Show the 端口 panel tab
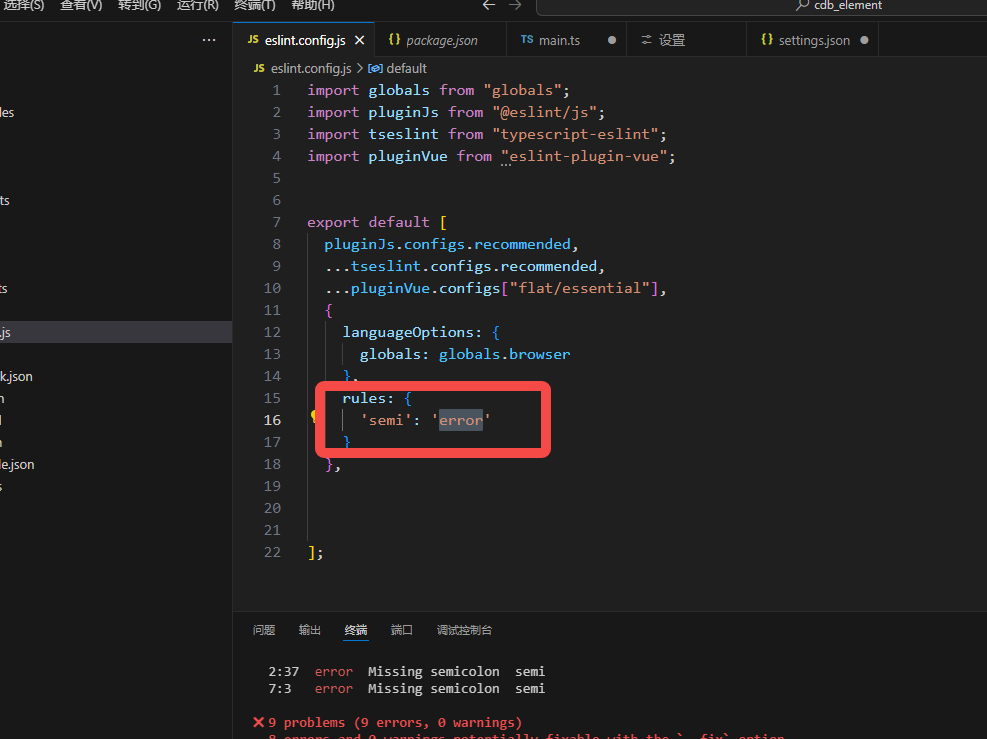This screenshot has width=987, height=739. tap(402, 630)
